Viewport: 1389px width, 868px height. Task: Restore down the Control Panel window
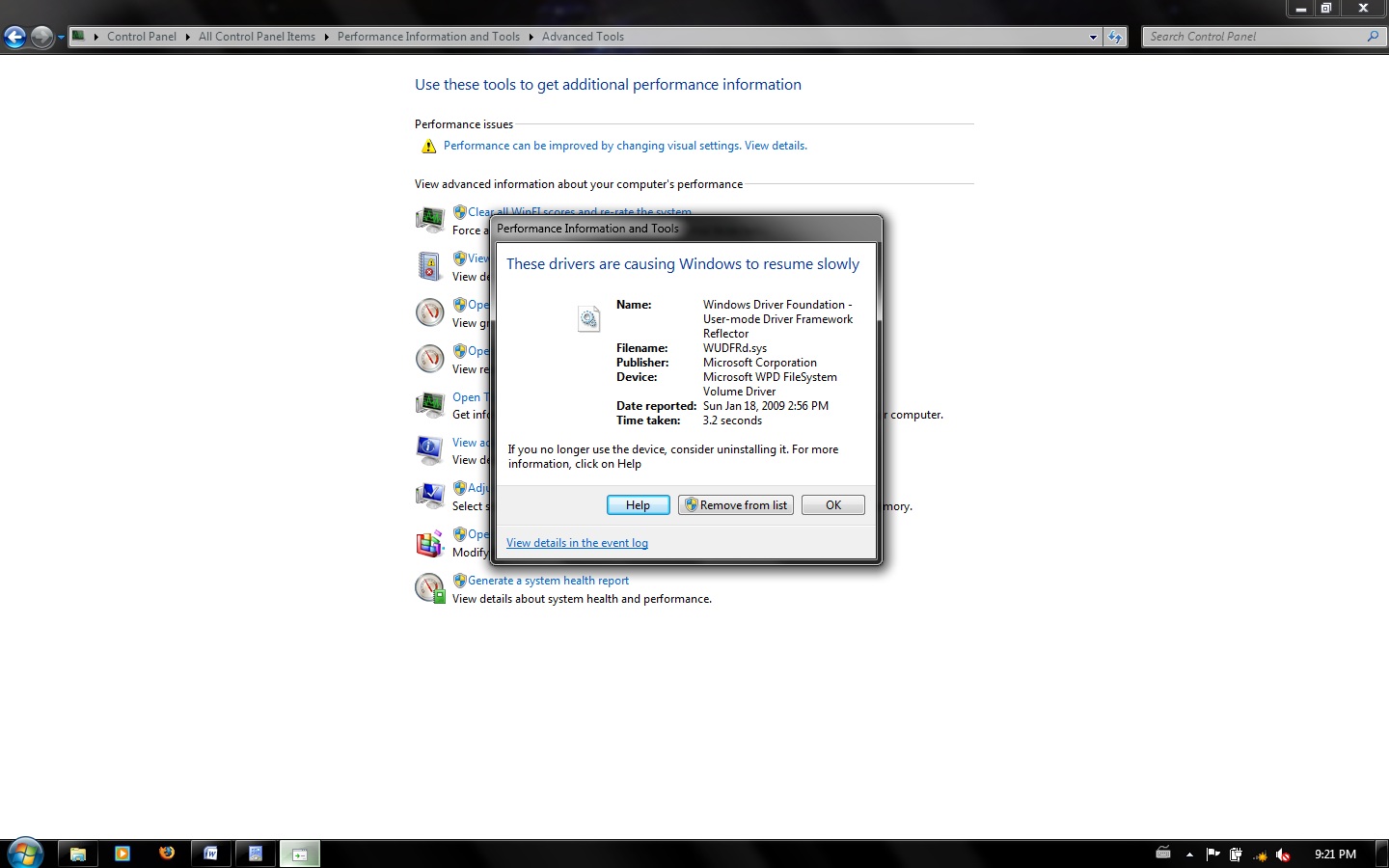tap(1326, 8)
